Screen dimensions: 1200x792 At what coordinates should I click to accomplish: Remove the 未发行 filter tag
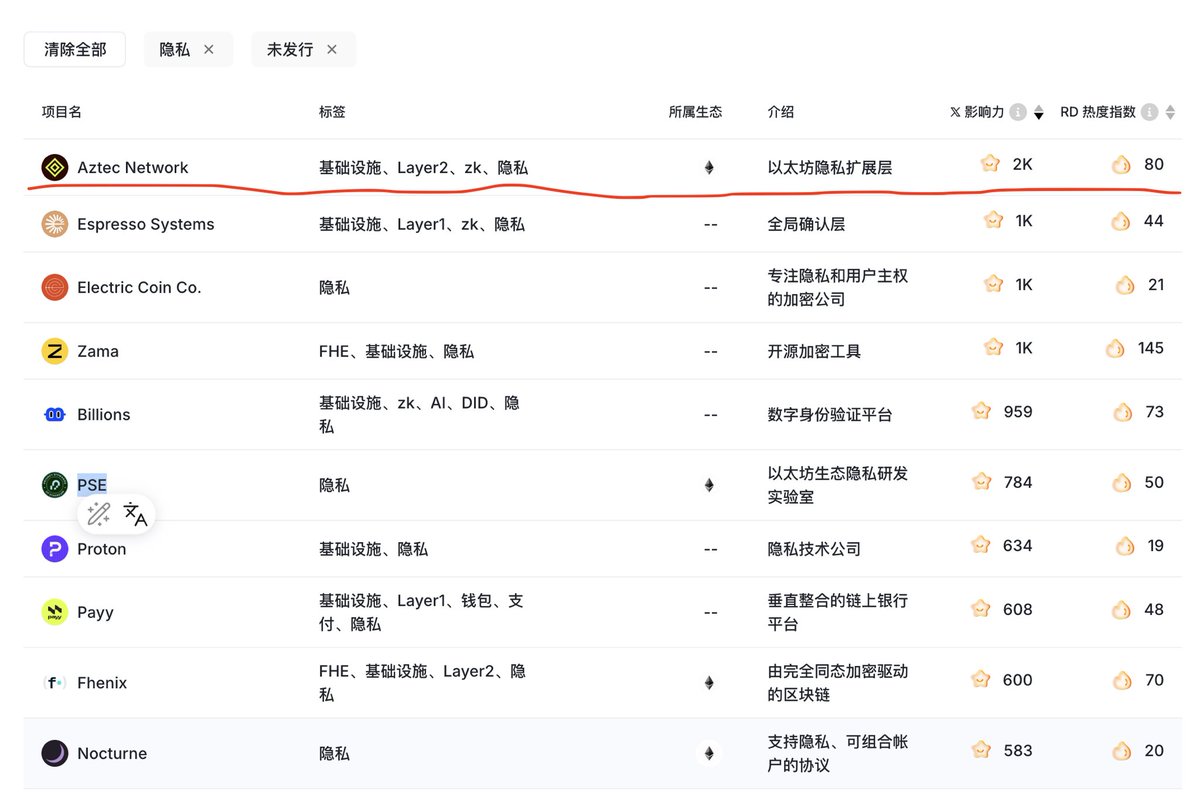click(x=332, y=49)
